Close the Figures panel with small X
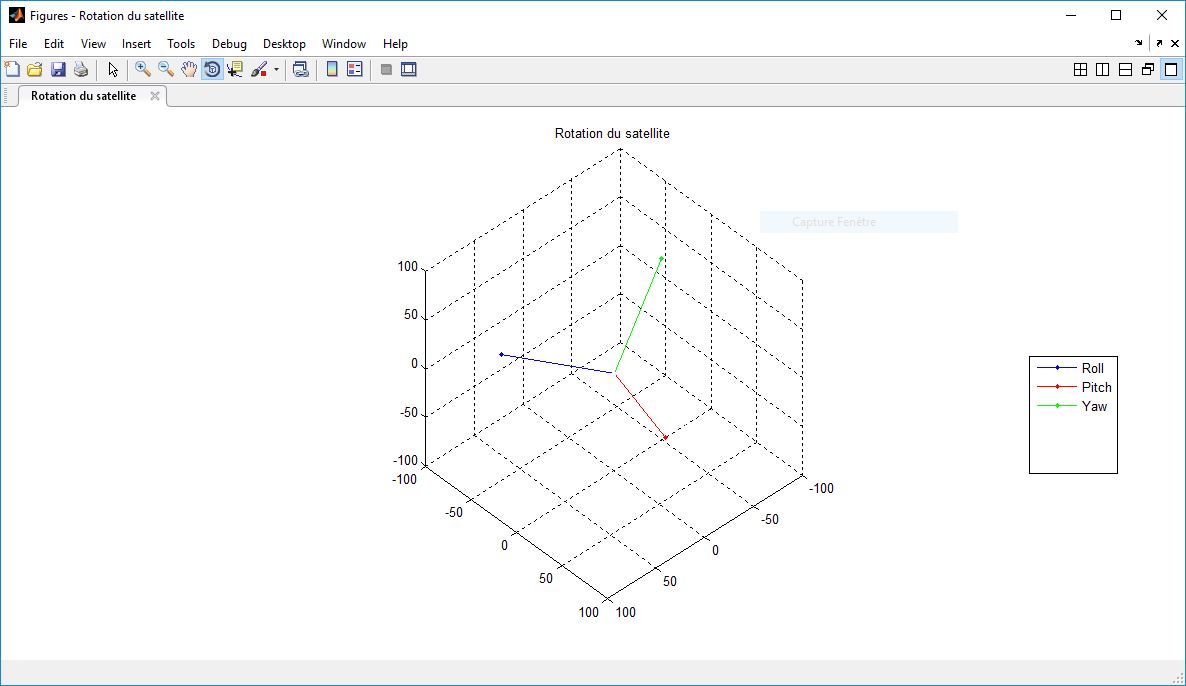The width and height of the screenshot is (1186, 686). [1175, 43]
